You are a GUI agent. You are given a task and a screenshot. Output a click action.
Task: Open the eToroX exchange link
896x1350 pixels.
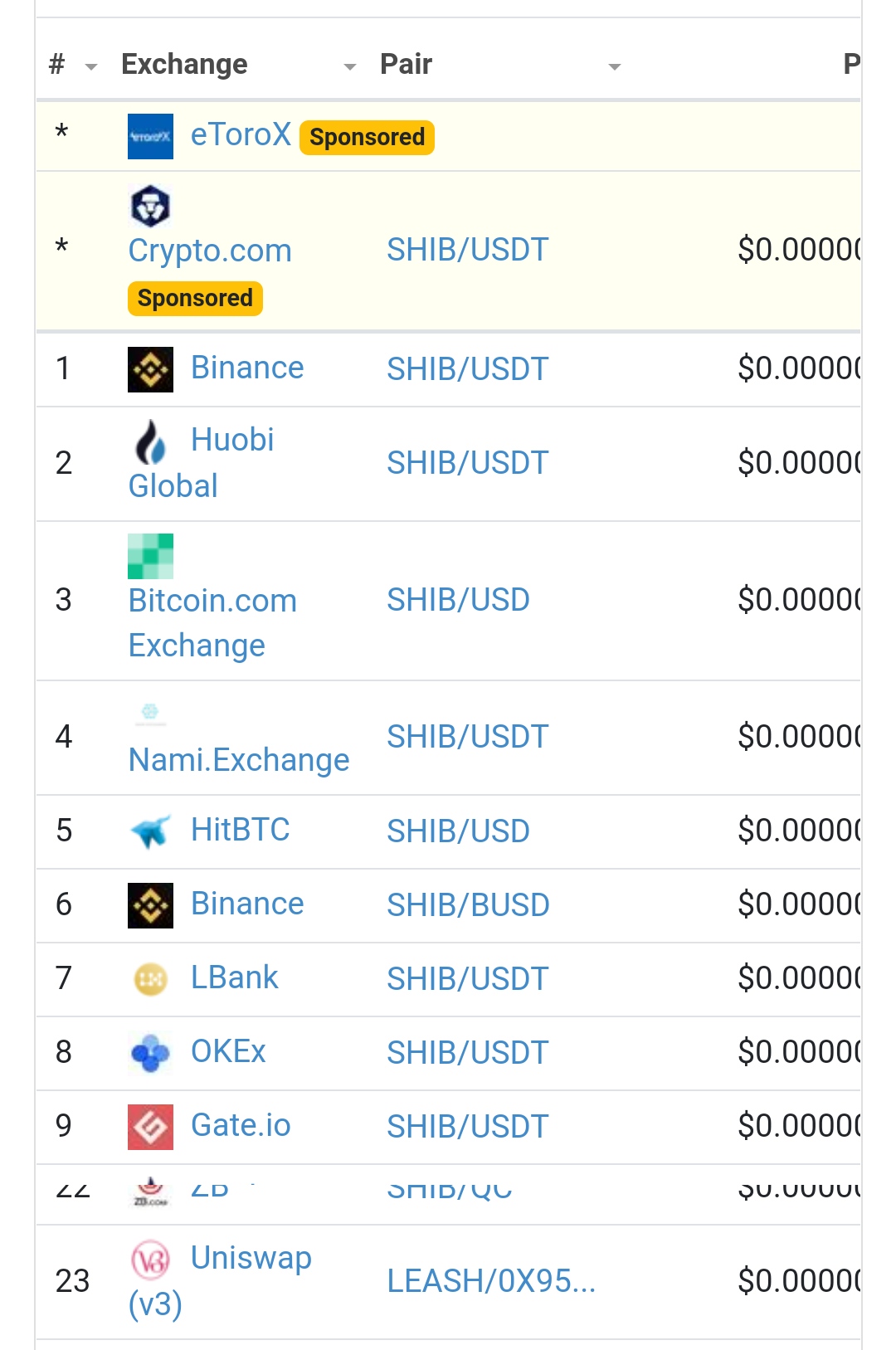241,134
